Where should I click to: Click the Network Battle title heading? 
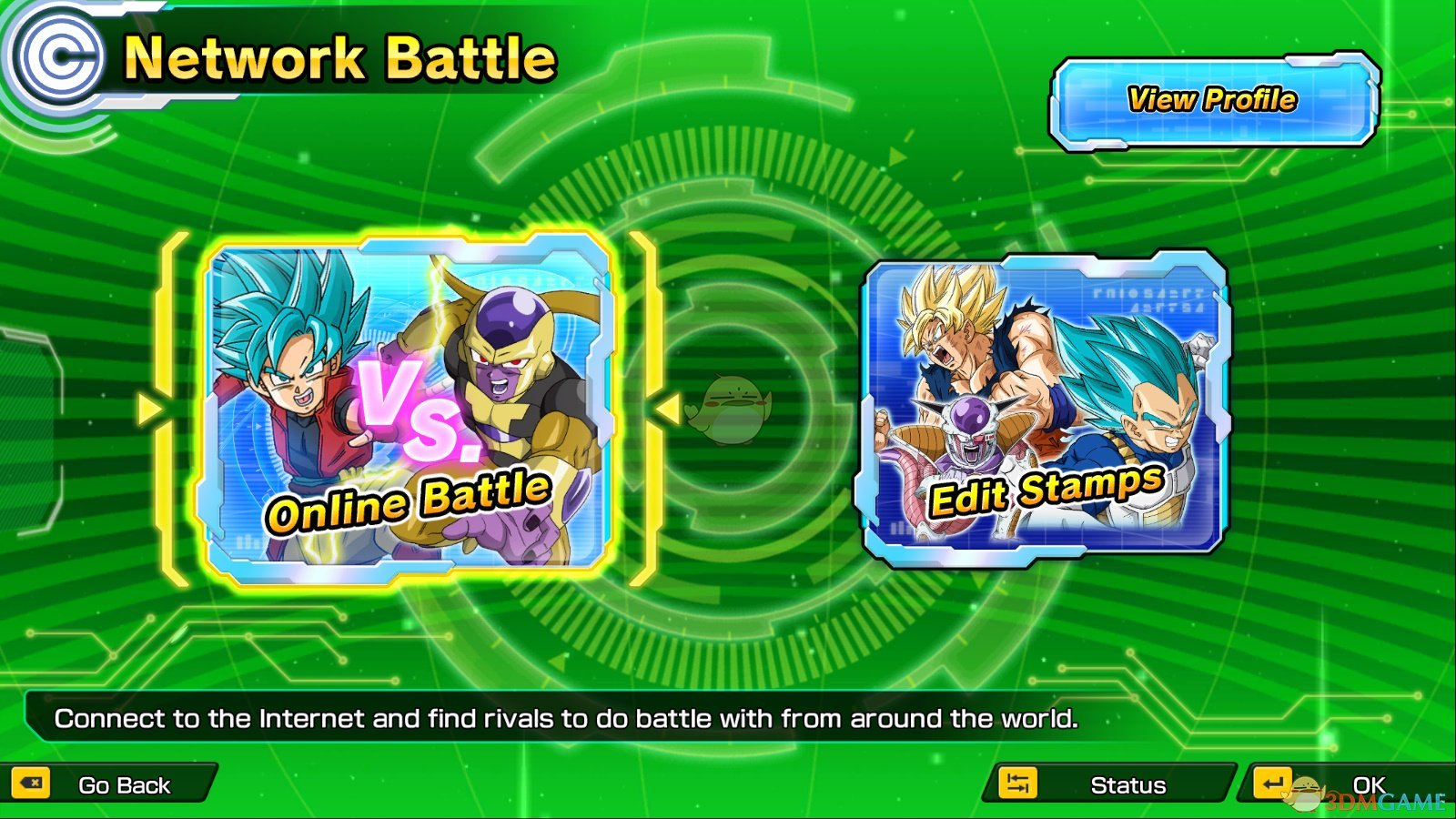339,59
